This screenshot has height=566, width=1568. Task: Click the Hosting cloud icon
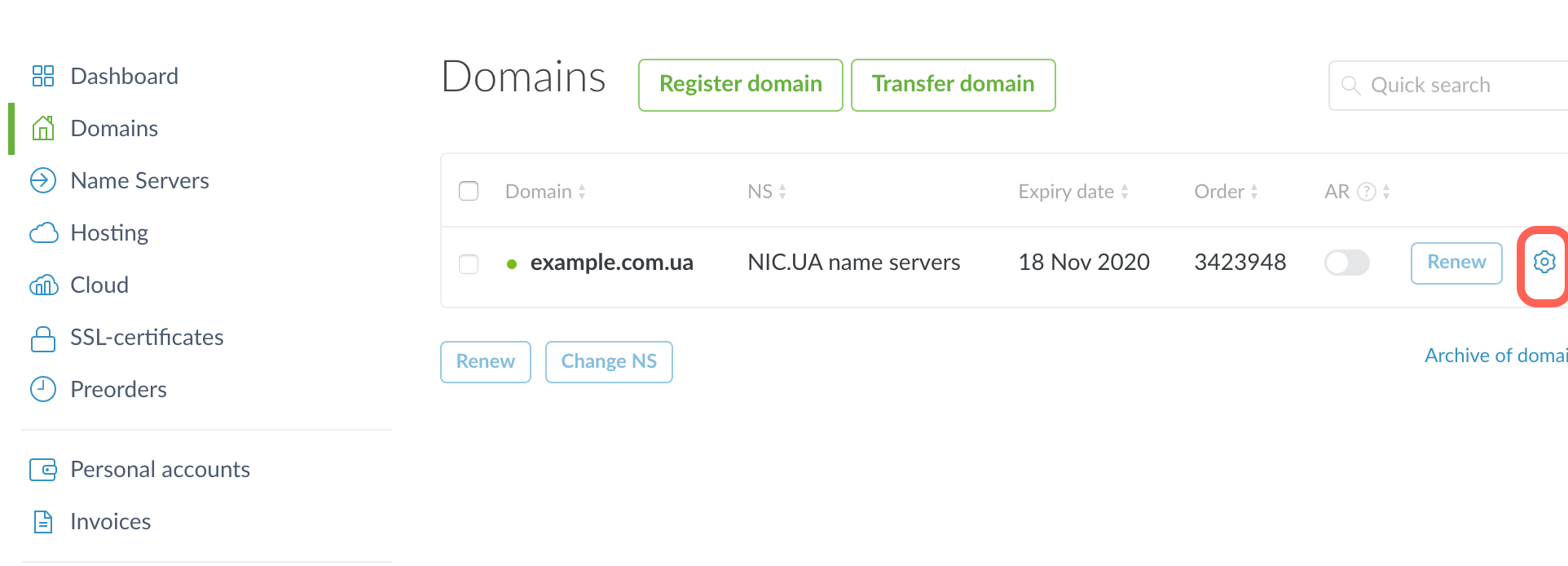point(43,233)
